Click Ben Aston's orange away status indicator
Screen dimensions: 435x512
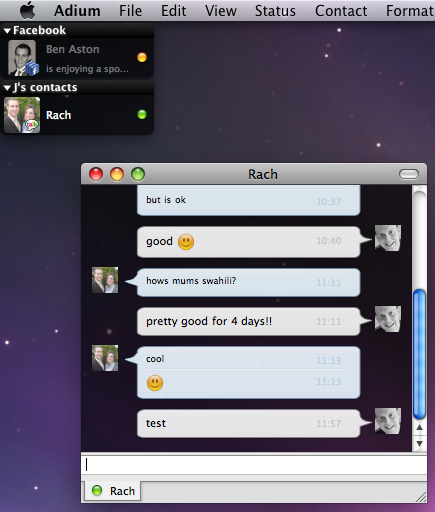pyautogui.click(x=142, y=57)
